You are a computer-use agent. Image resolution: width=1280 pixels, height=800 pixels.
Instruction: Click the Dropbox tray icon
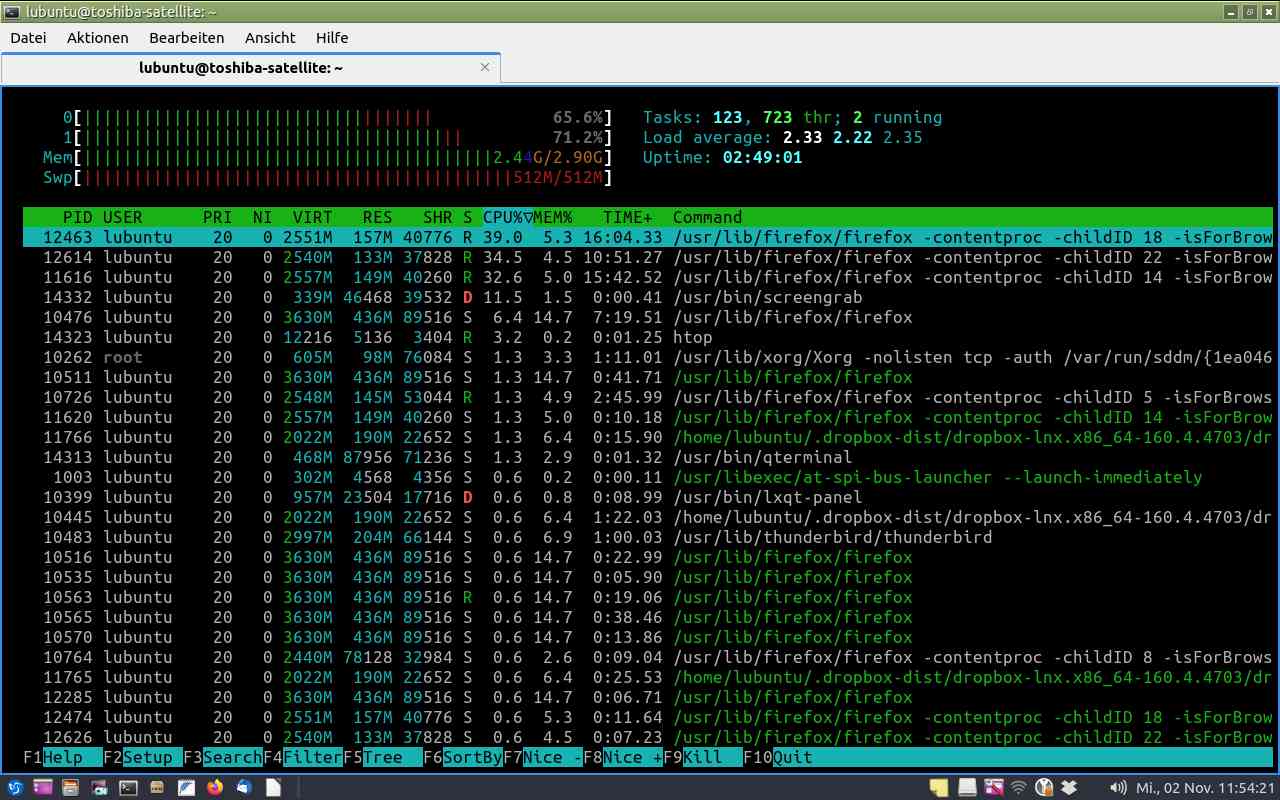click(x=1069, y=788)
